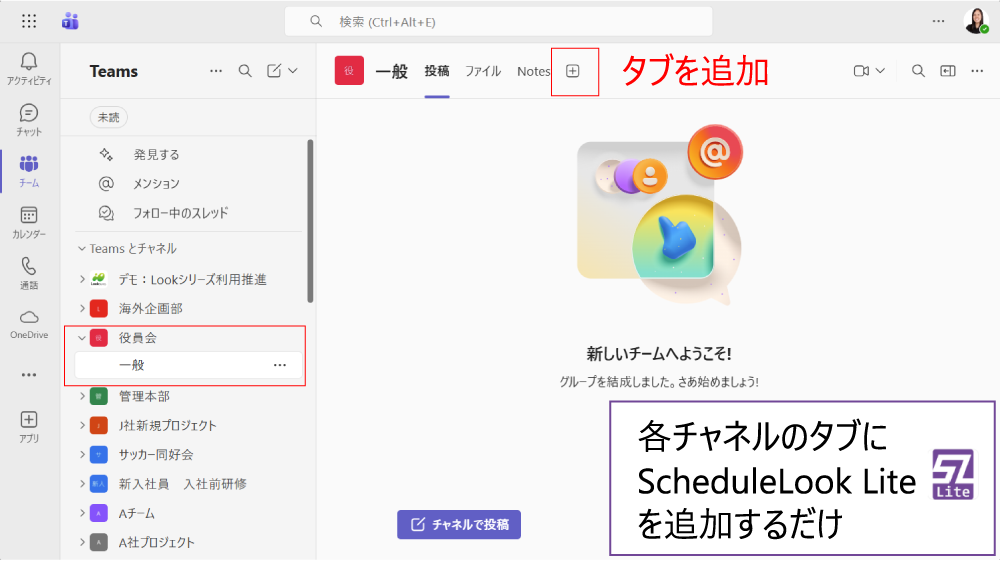
Task: Open the Calendar app icon
Action: [x=29, y=216]
